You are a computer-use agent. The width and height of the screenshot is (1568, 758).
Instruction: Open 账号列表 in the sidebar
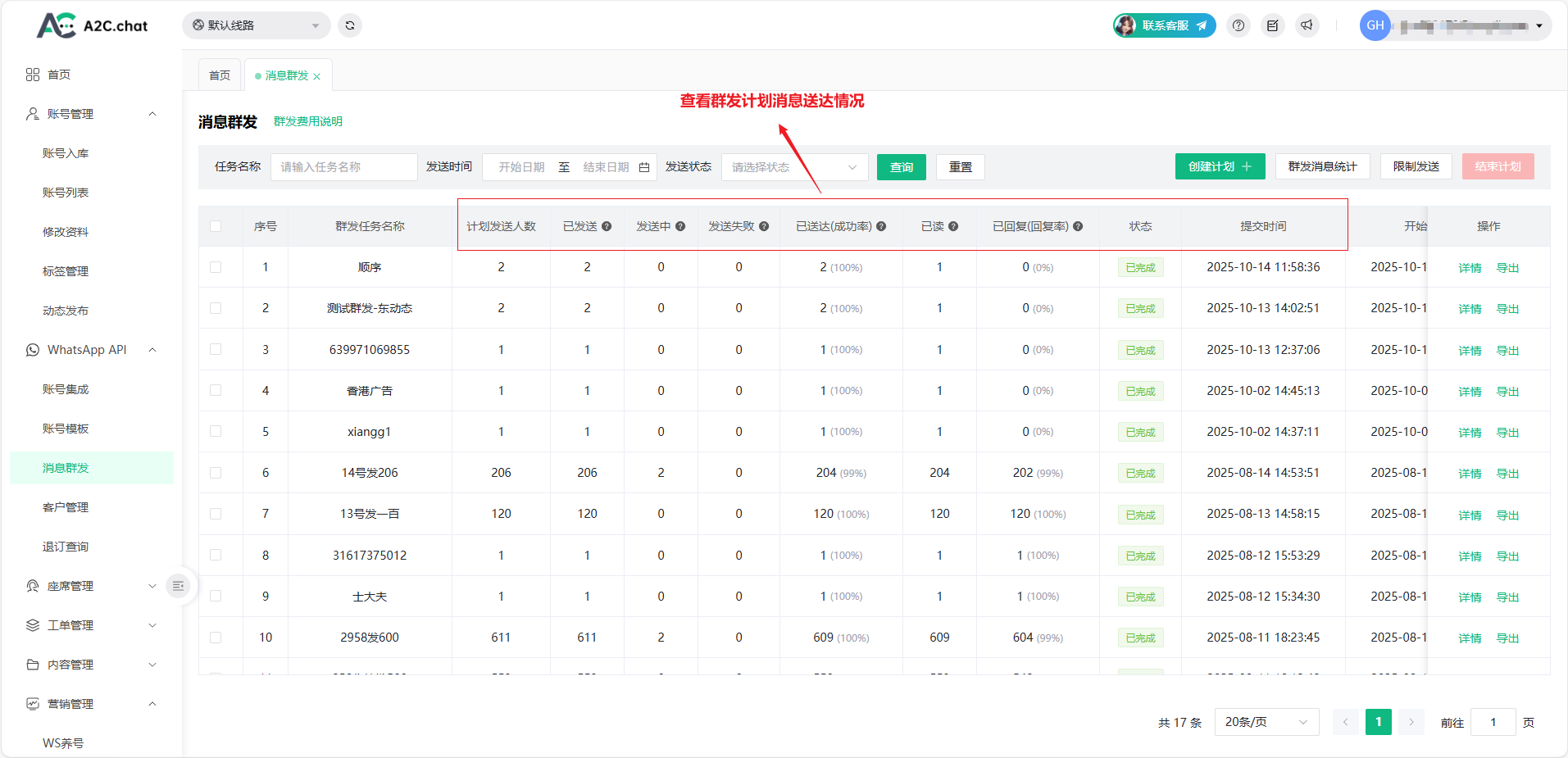[66, 193]
